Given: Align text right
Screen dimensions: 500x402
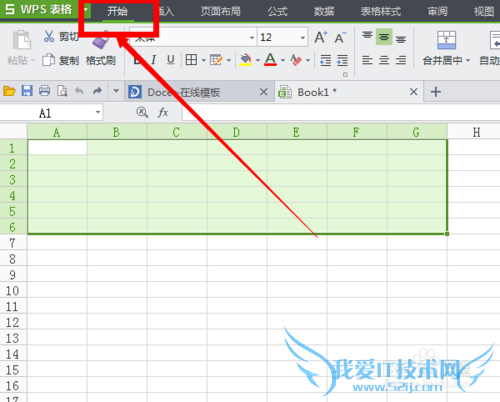Looking at the screenshot, I should click(x=401, y=61).
